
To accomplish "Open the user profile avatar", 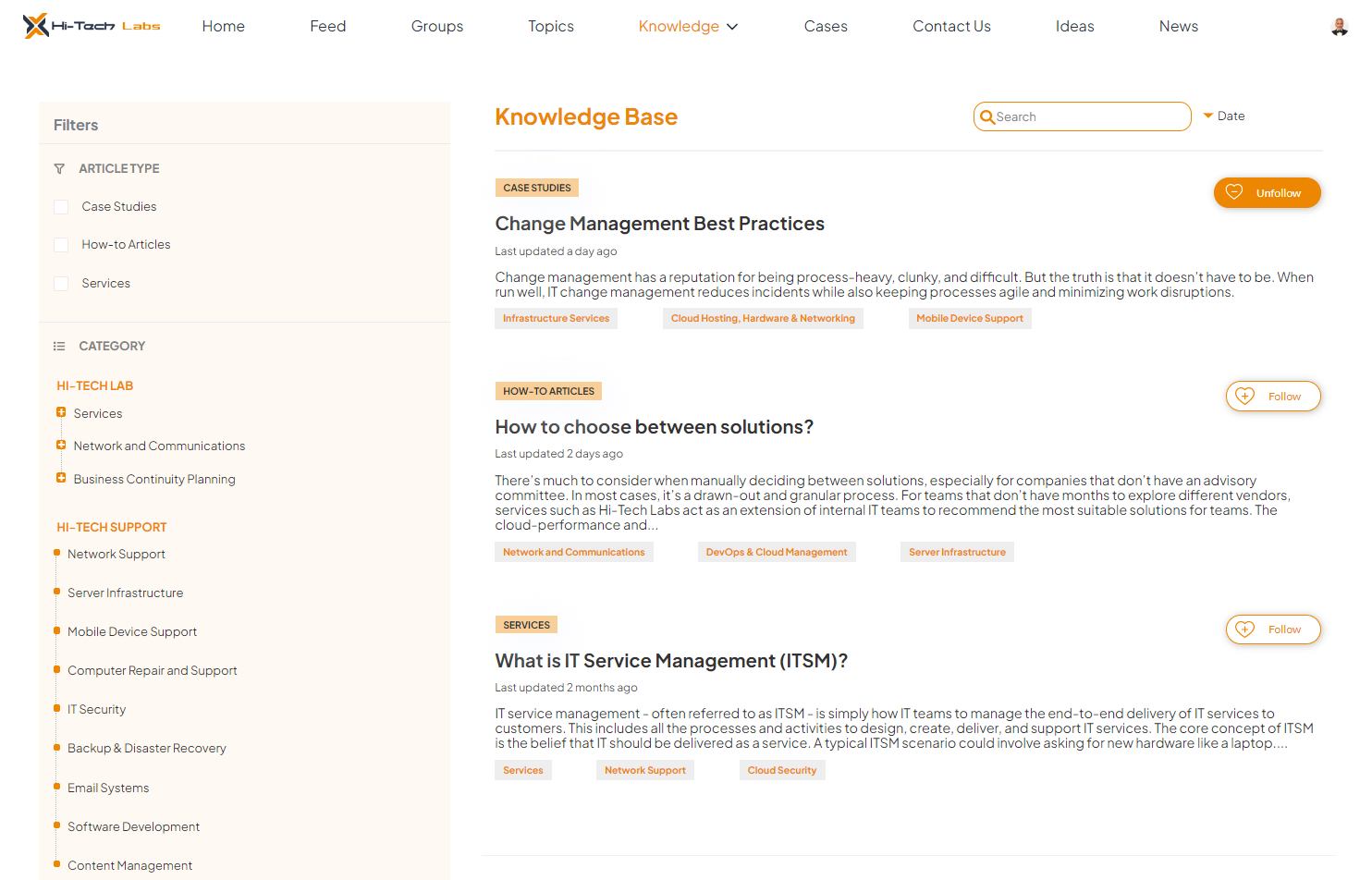I will tap(1339, 27).
